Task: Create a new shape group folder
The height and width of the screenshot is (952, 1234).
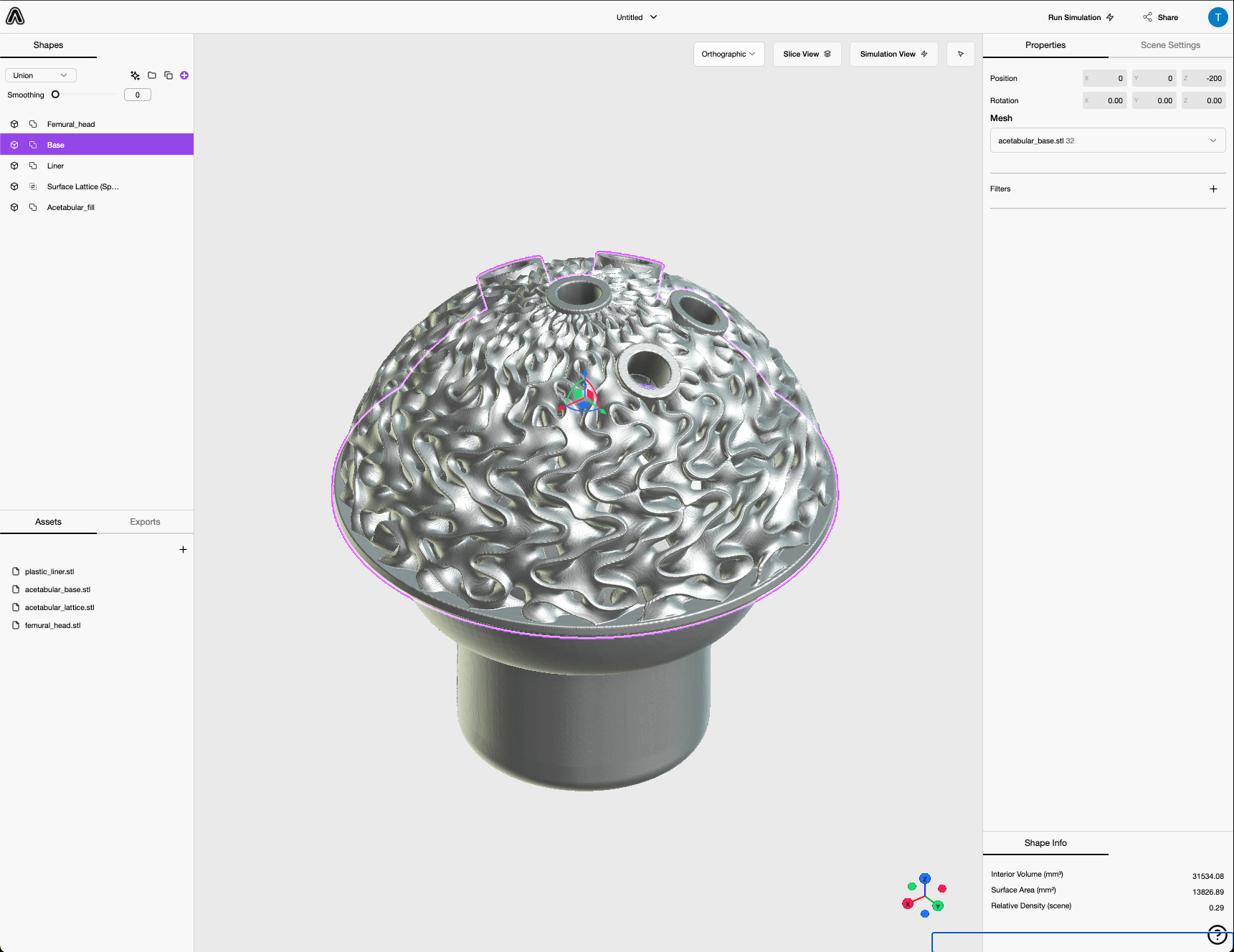Action: [x=152, y=75]
